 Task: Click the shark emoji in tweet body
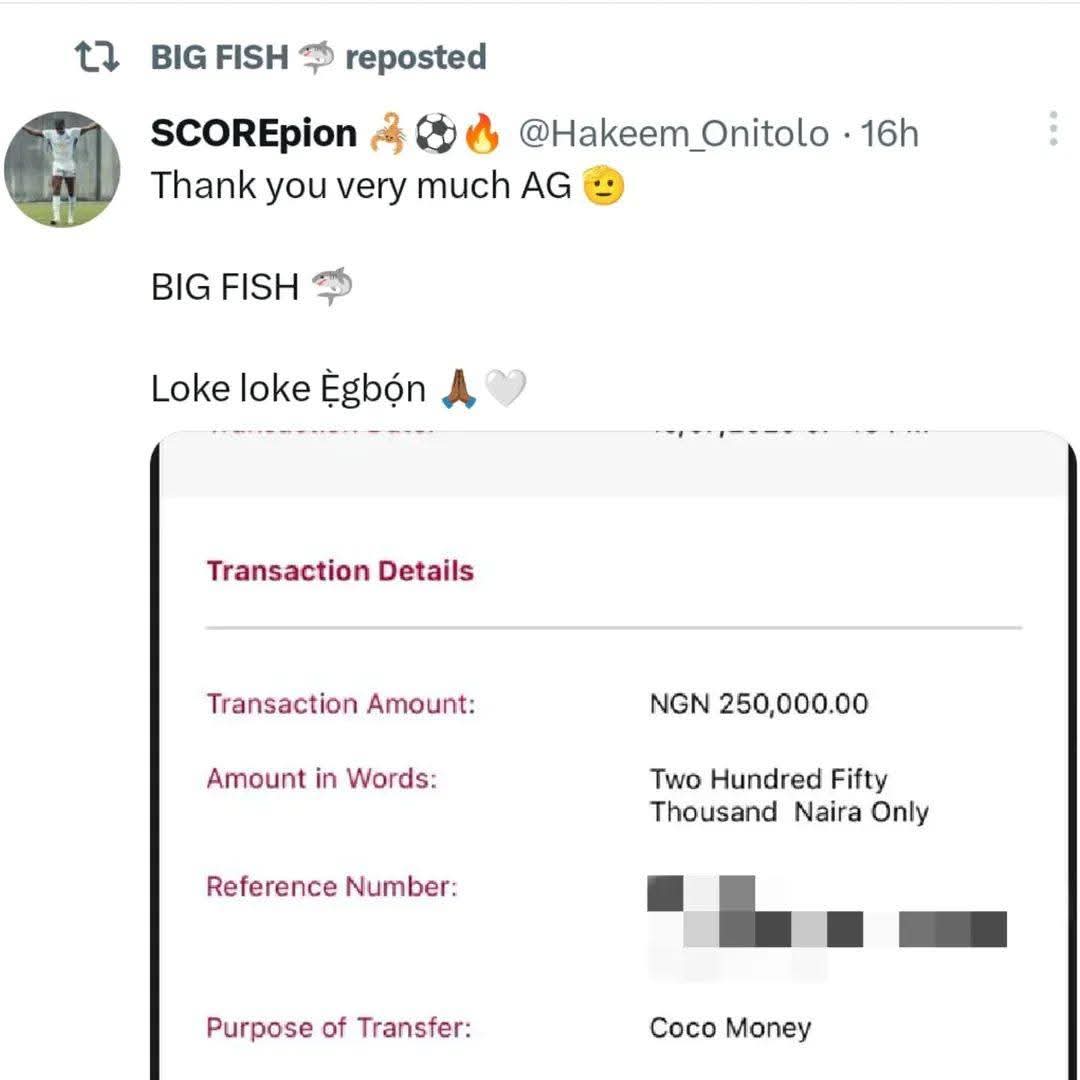(332, 288)
